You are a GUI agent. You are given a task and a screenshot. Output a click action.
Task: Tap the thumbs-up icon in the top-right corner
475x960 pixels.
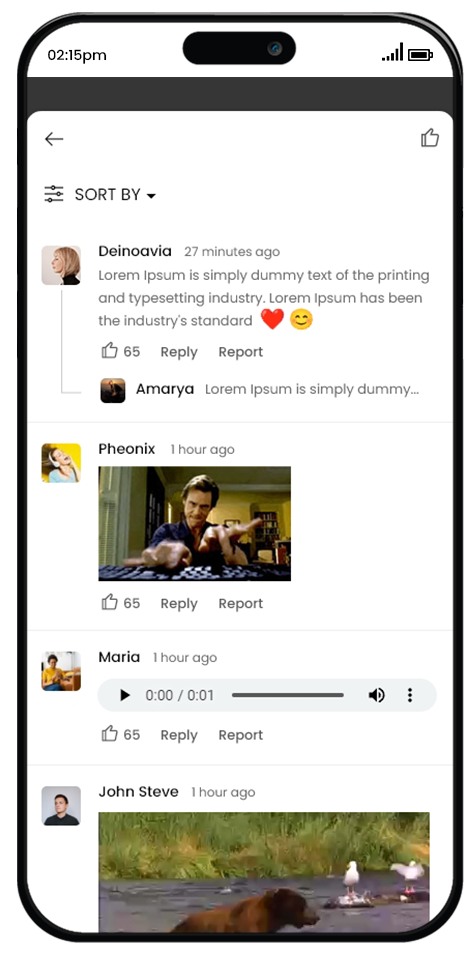point(430,138)
